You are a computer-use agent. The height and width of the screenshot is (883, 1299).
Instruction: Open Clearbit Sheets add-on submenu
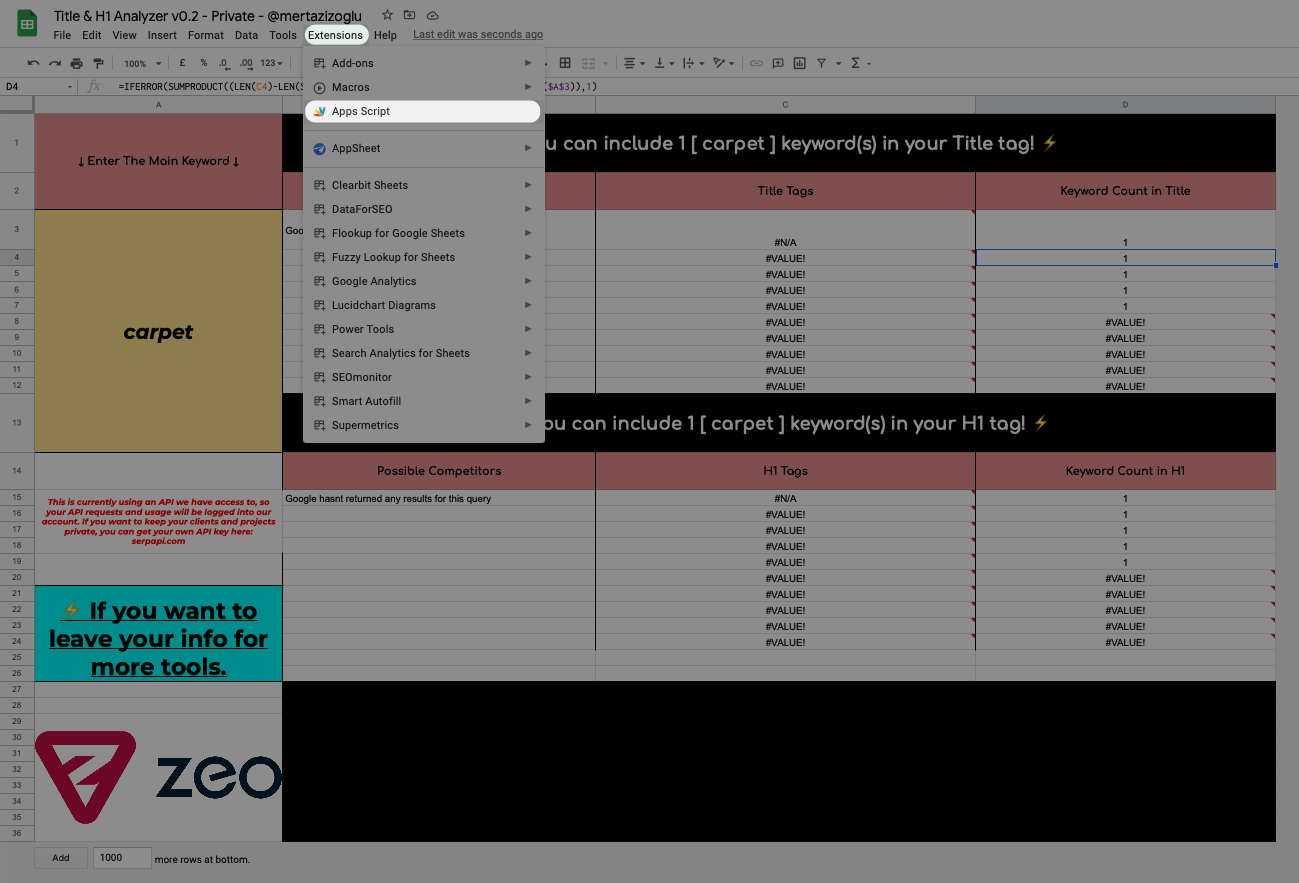tap(424, 185)
